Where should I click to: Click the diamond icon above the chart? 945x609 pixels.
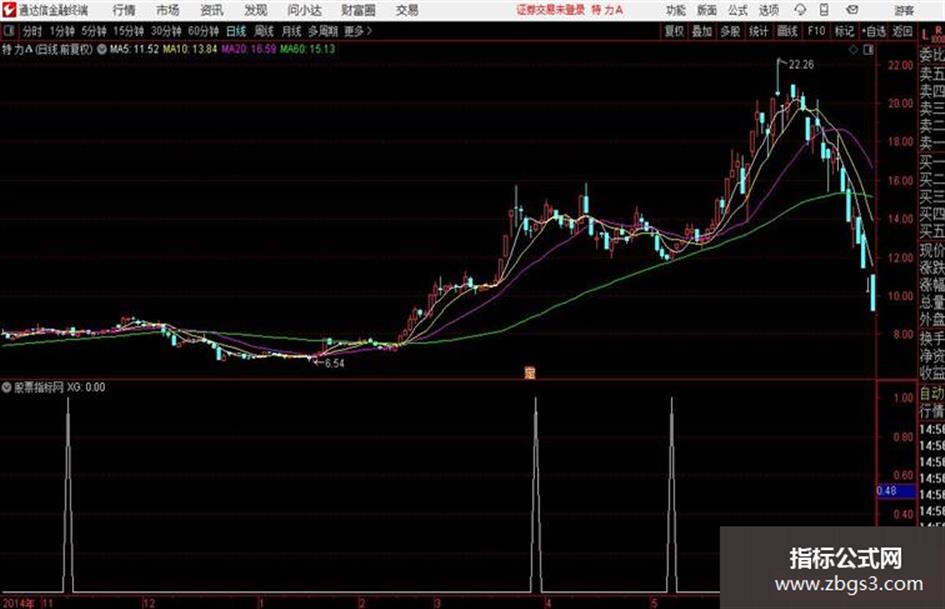click(853, 50)
